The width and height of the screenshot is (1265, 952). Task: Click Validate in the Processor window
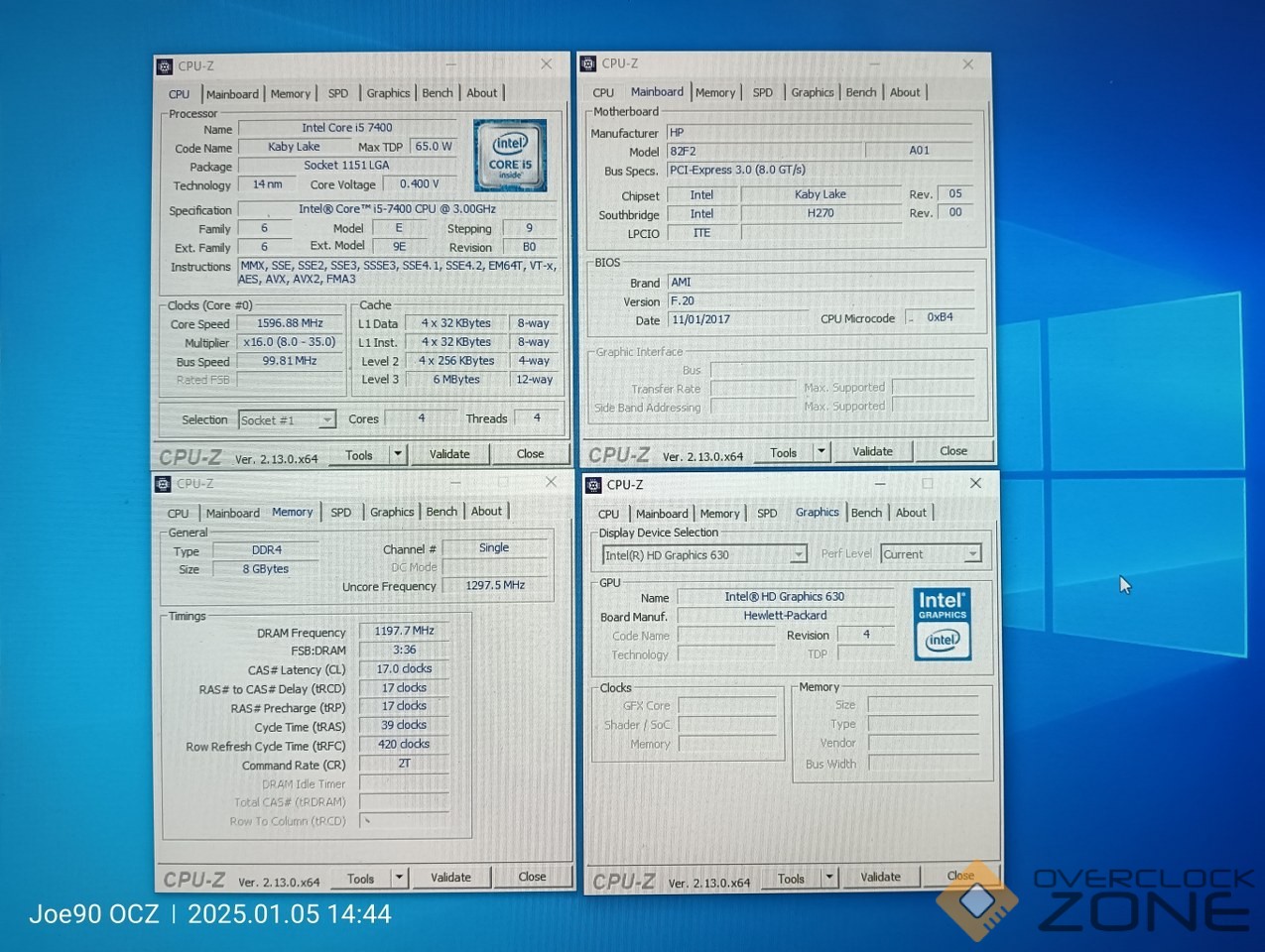tap(449, 454)
